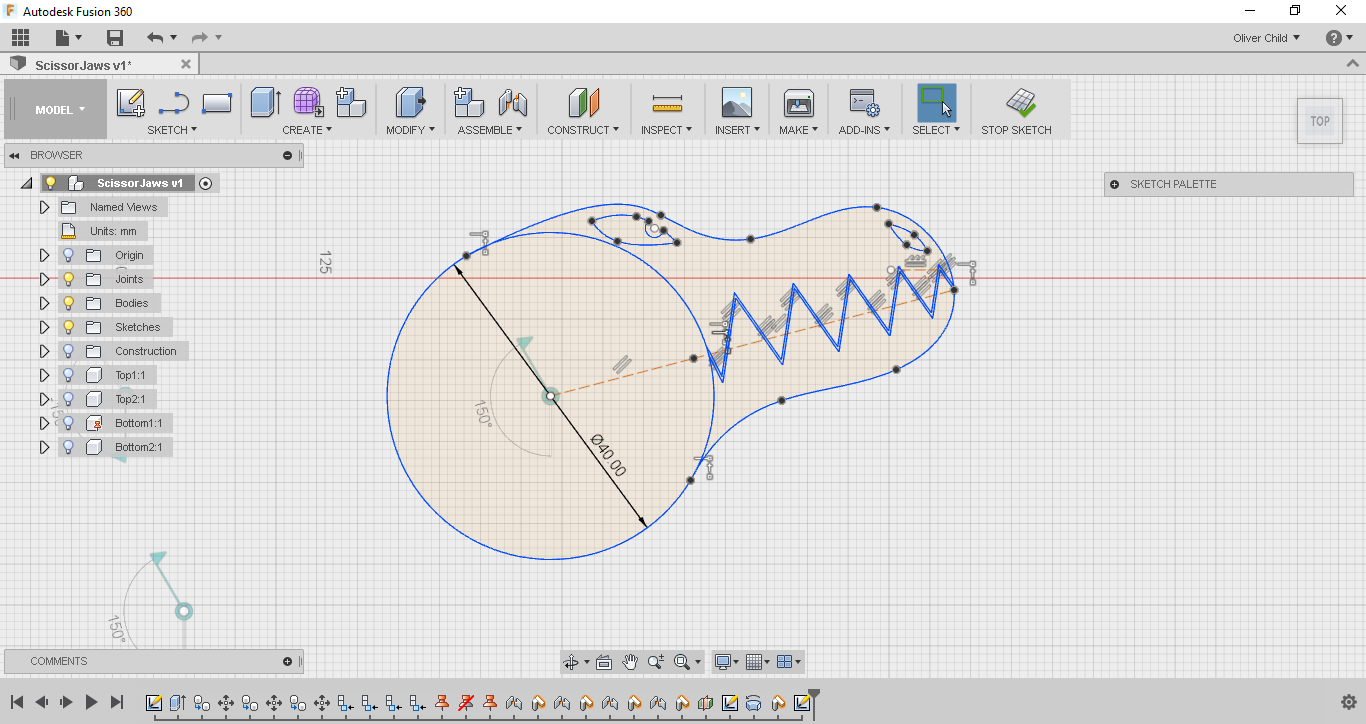Image resolution: width=1366 pixels, height=724 pixels.
Task: Open the Oliver Child account dropdown
Action: coord(1266,38)
